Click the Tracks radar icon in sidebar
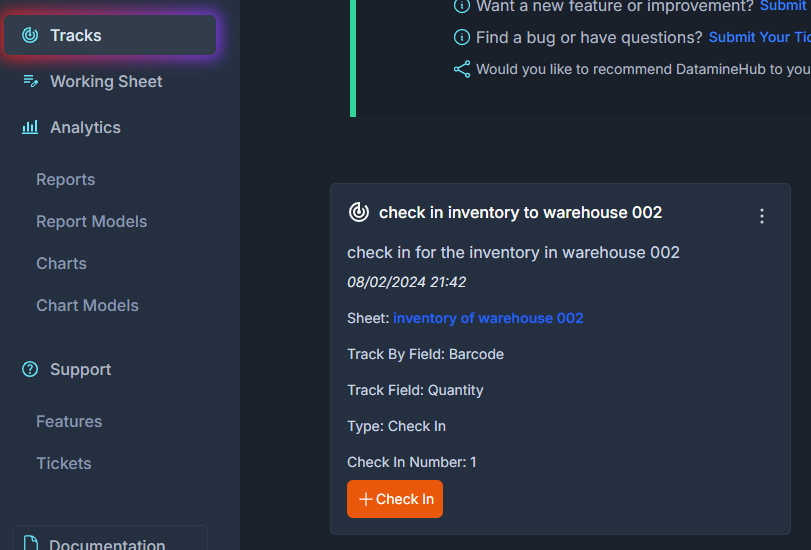Screen dimensions: 811x550 click(30, 35)
